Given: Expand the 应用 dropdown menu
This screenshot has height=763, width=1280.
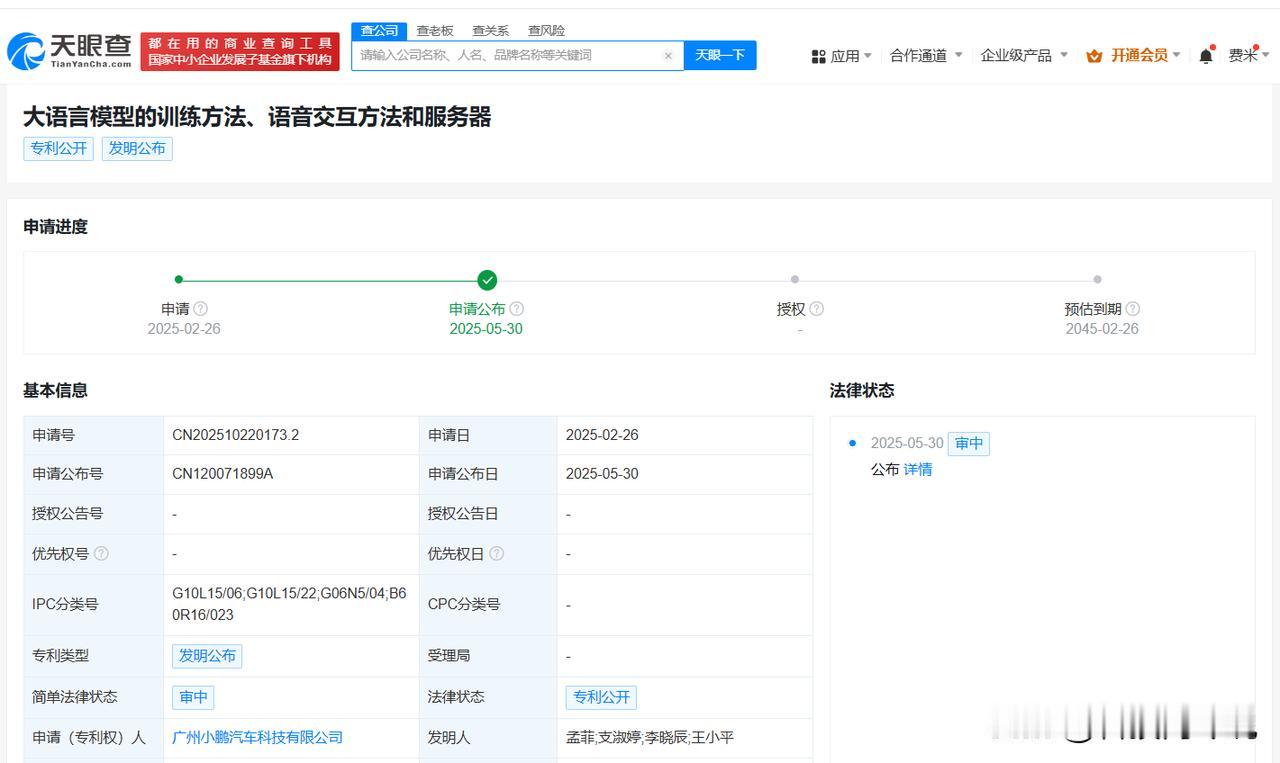Looking at the screenshot, I should (842, 56).
